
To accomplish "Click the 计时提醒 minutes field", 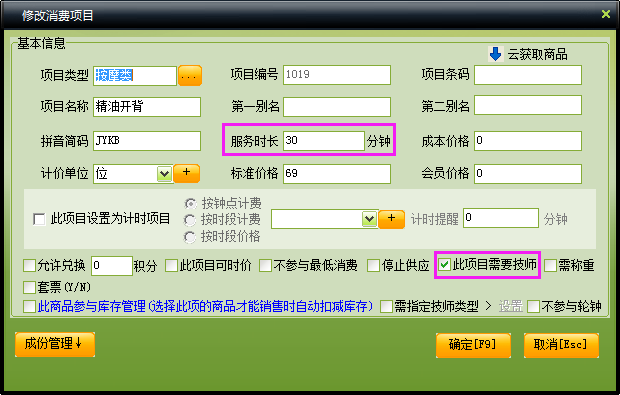I will click(x=501, y=218).
